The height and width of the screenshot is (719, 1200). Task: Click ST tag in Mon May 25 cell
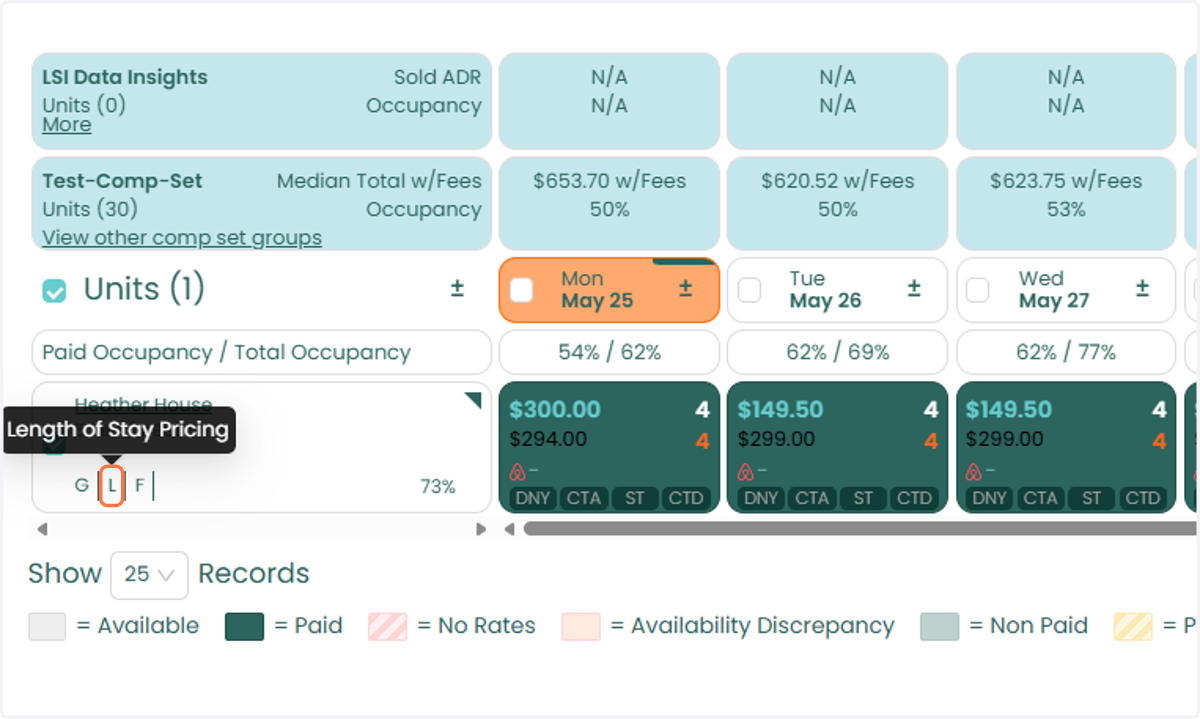(635, 498)
